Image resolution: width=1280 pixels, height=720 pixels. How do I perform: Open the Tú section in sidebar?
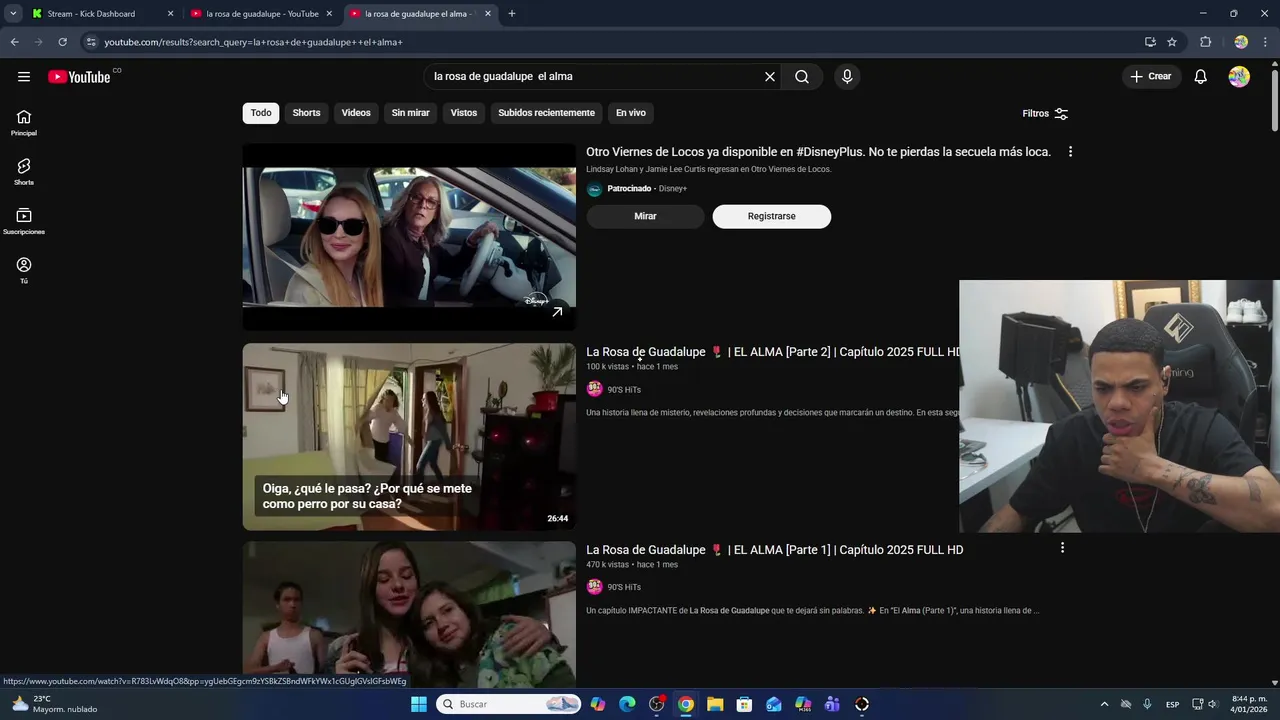(x=24, y=271)
